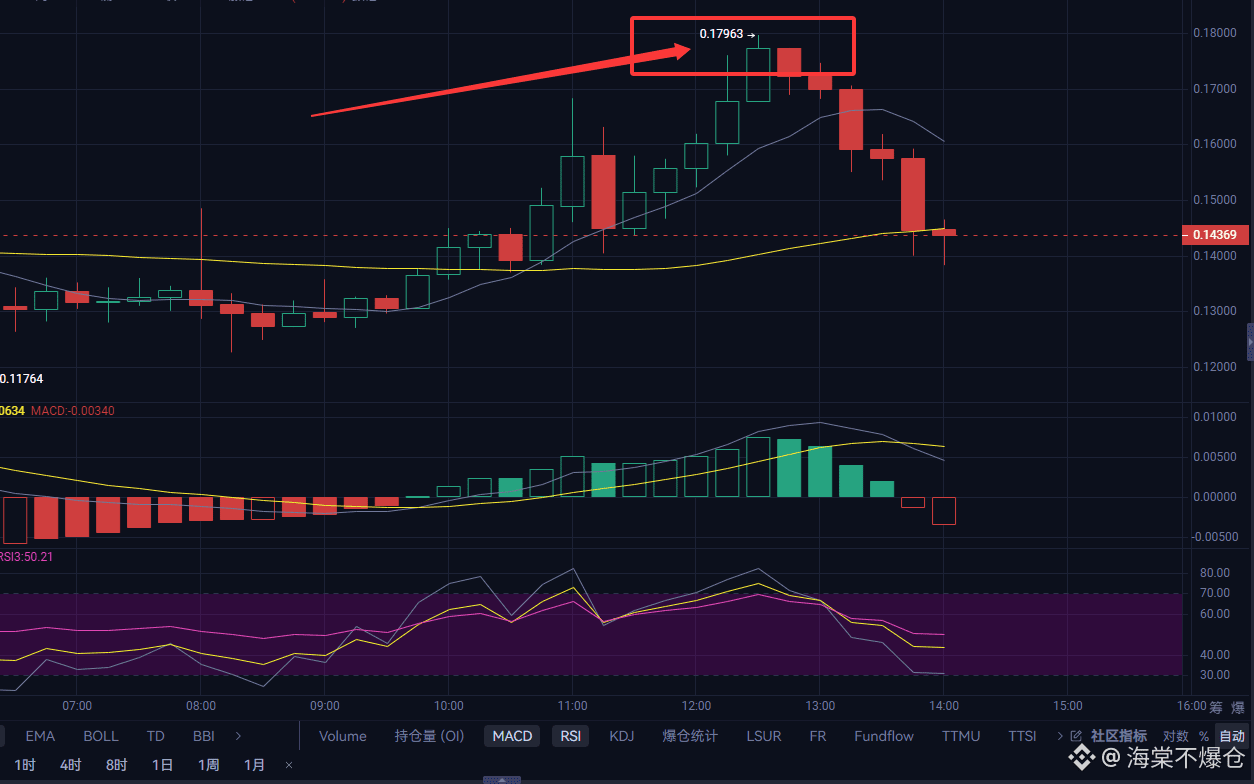
Task: Enable the 持仓量 (OI) indicator
Action: [x=430, y=736]
